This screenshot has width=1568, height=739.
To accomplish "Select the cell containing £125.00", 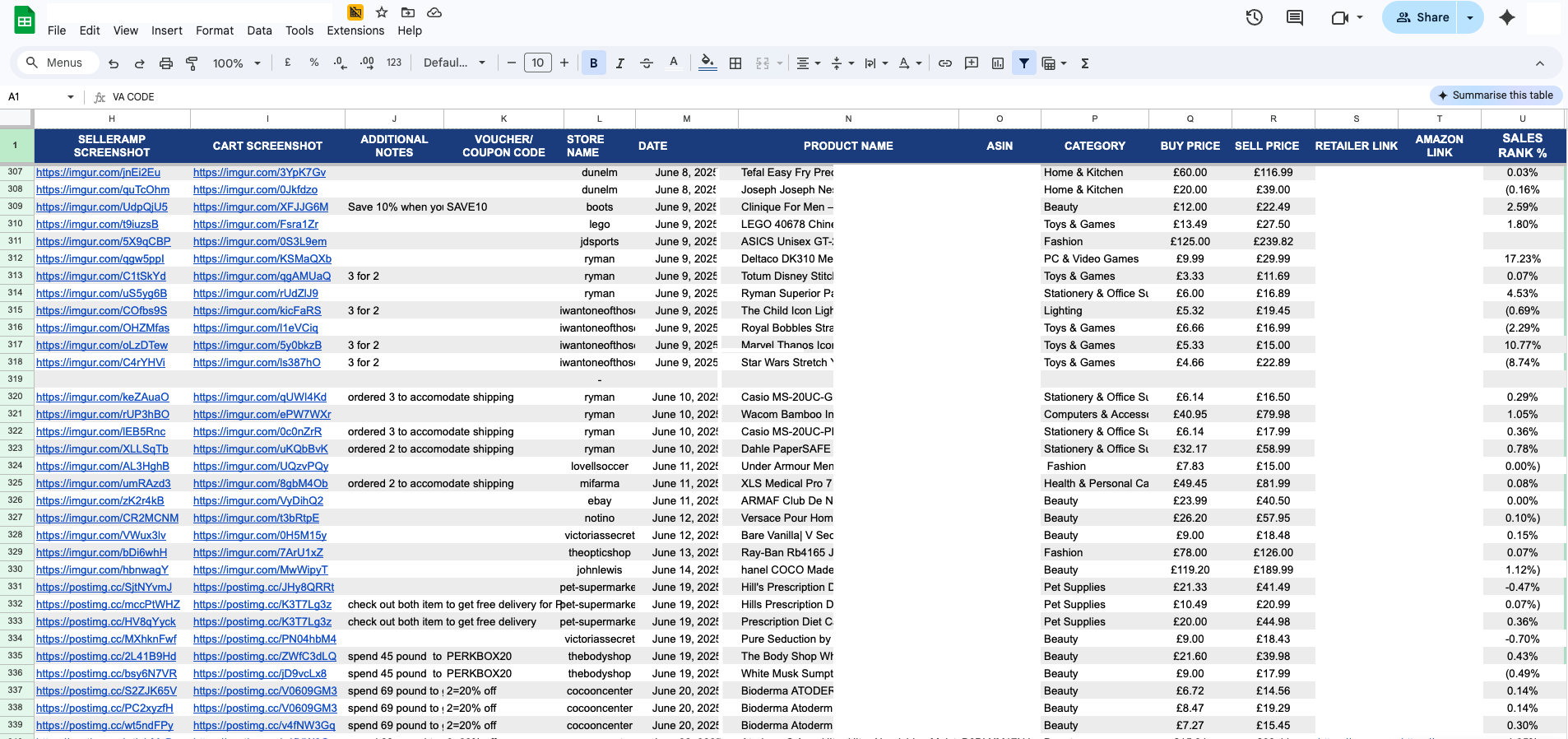I will click(x=1190, y=242).
